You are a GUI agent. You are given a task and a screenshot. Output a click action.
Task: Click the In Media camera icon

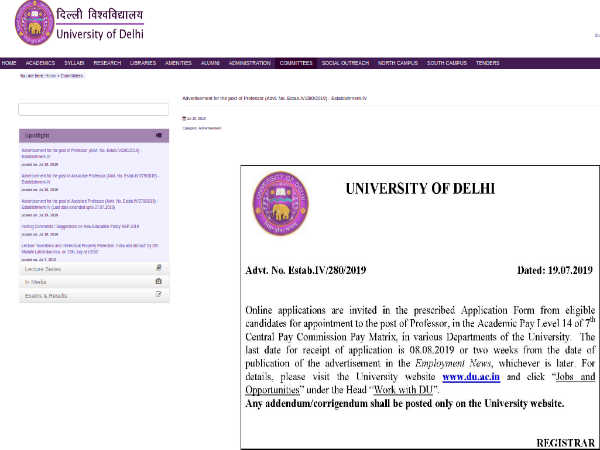click(158, 282)
